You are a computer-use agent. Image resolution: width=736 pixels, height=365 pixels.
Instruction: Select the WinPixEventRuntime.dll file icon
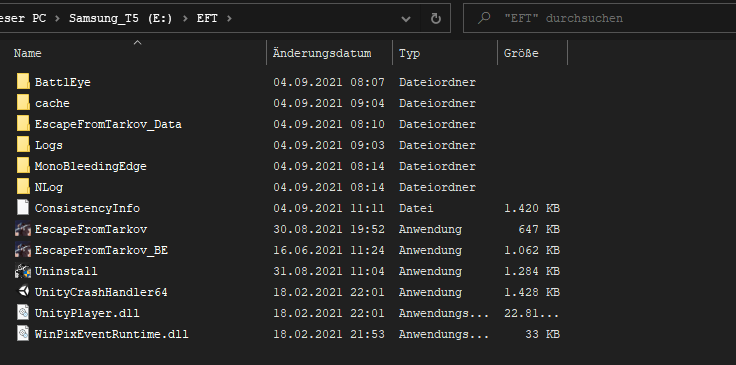pyautogui.click(x=23, y=334)
